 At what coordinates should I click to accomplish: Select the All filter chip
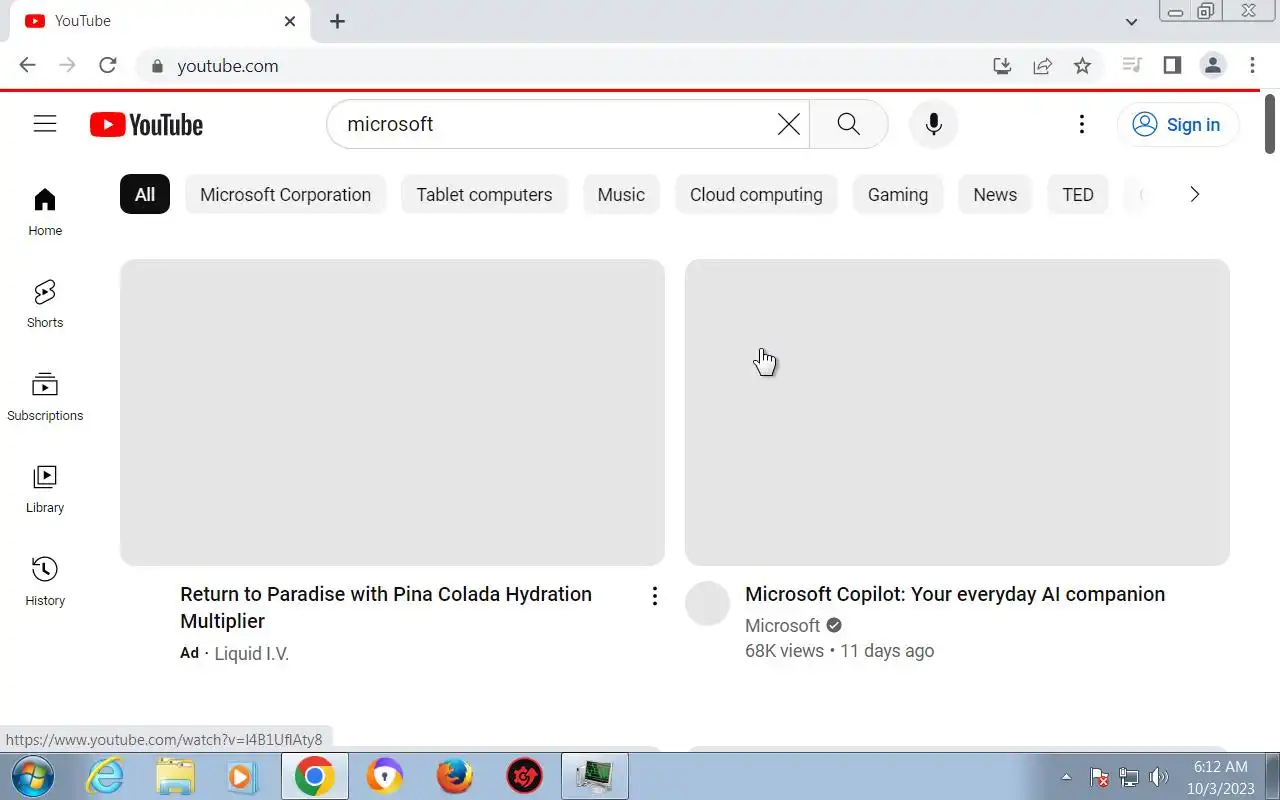pyautogui.click(x=145, y=194)
